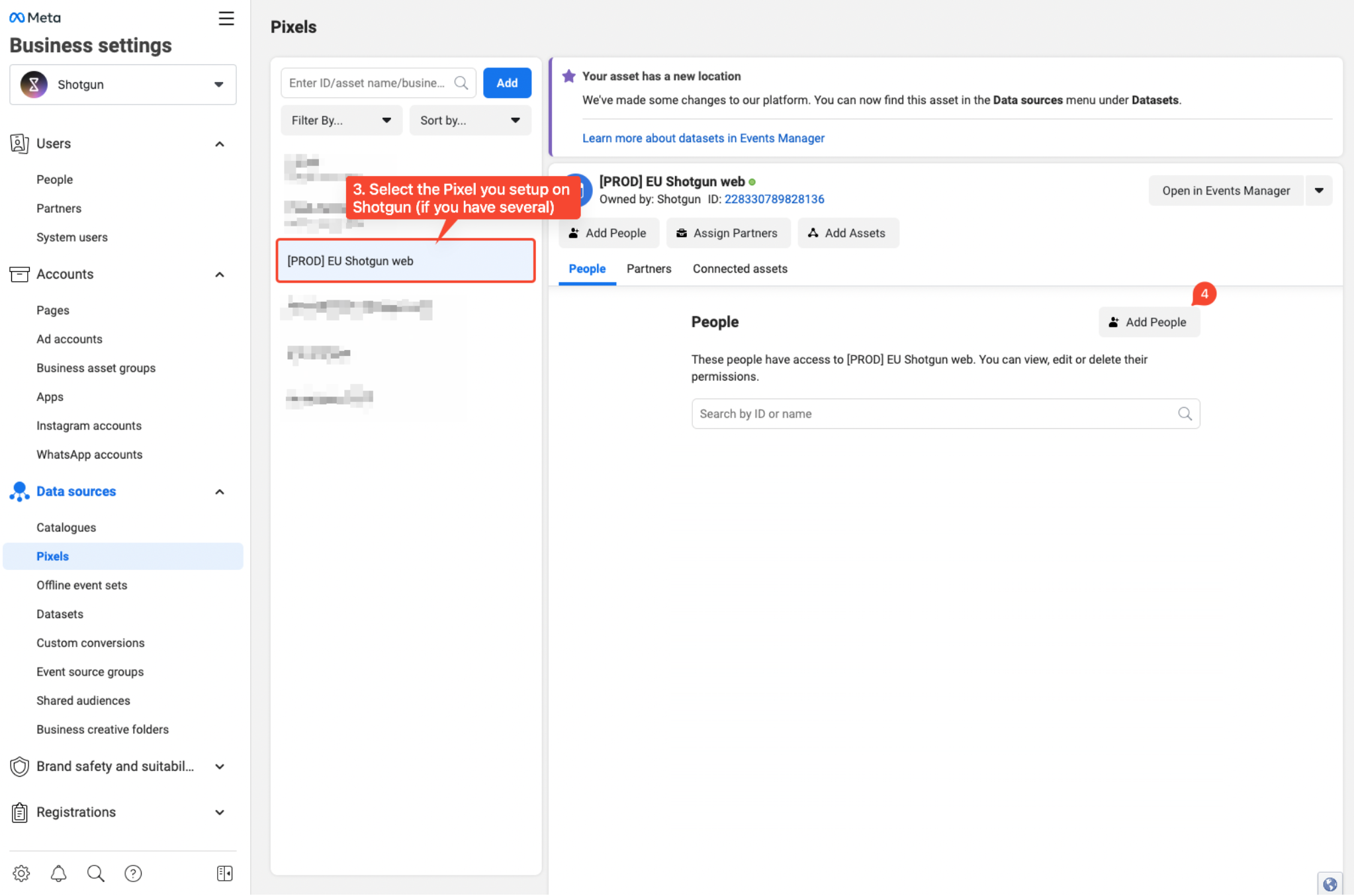Collapse the Data sources section

tap(220, 492)
